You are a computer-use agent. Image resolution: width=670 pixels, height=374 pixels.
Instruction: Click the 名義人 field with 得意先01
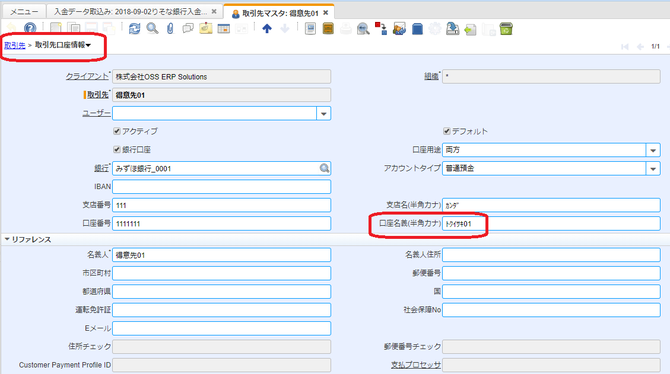pos(221,255)
